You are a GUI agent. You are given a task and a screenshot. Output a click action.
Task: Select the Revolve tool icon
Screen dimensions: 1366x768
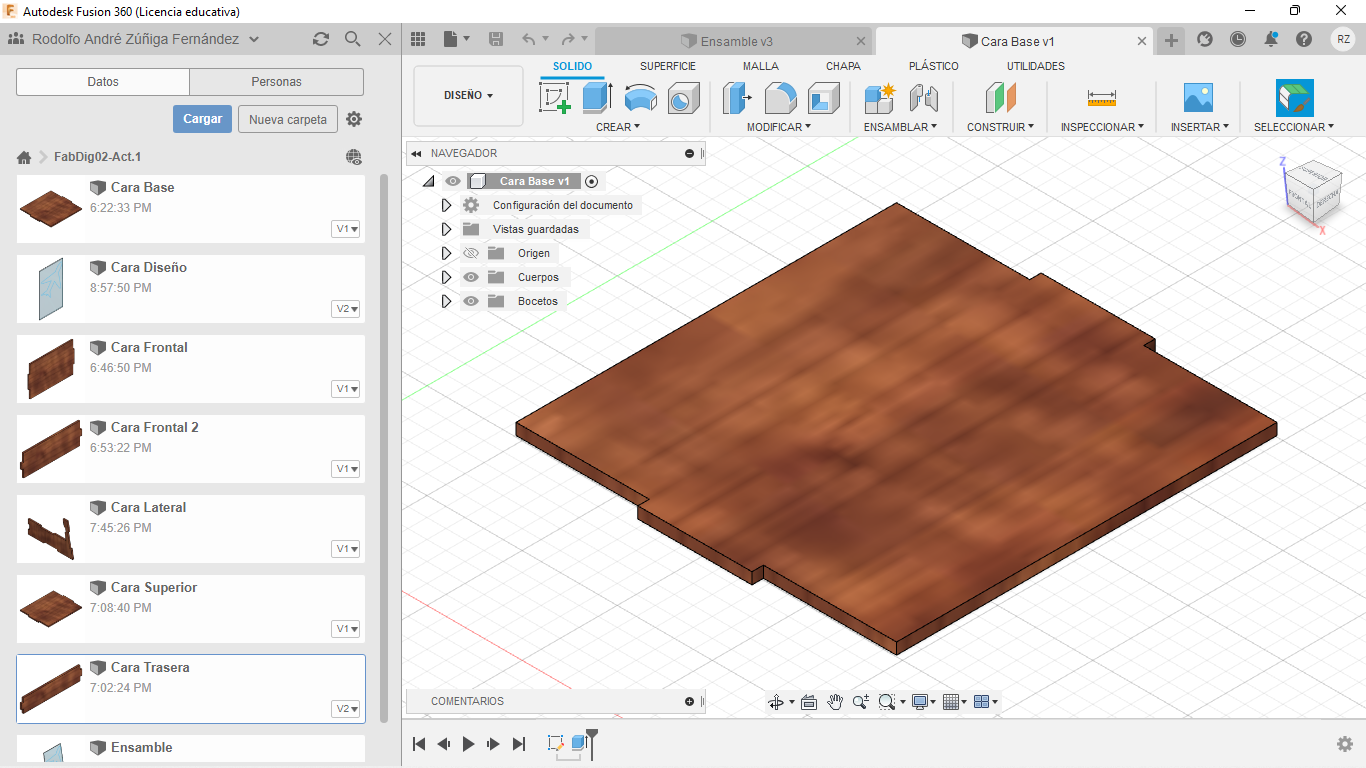(640, 98)
